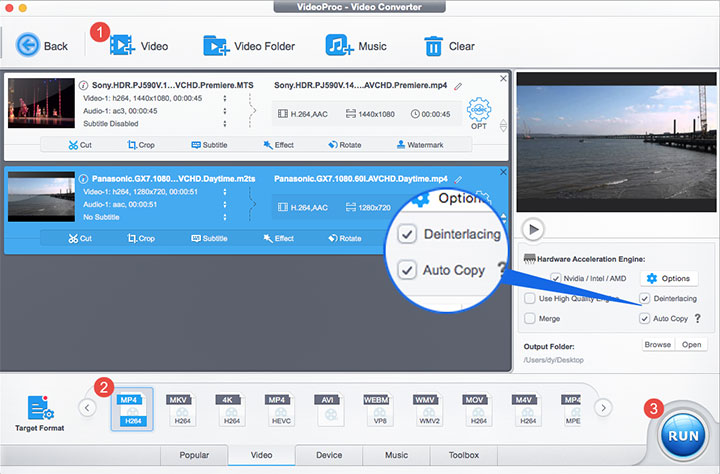The height and width of the screenshot is (474, 720).
Task: Choose MOV H264 format
Action: coord(476,410)
